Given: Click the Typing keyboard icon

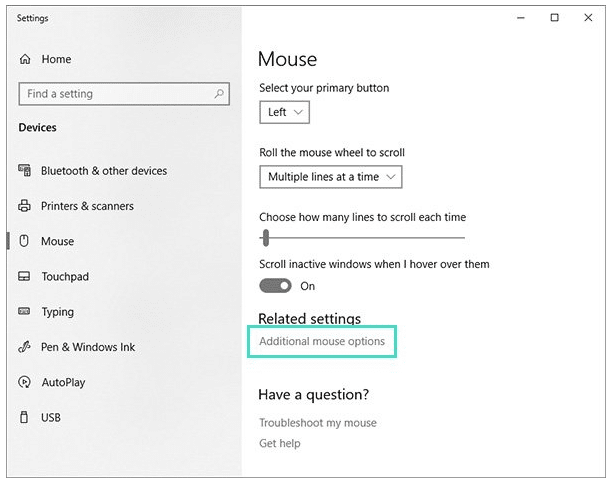Looking at the screenshot, I should pyautogui.click(x=25, y=312).
